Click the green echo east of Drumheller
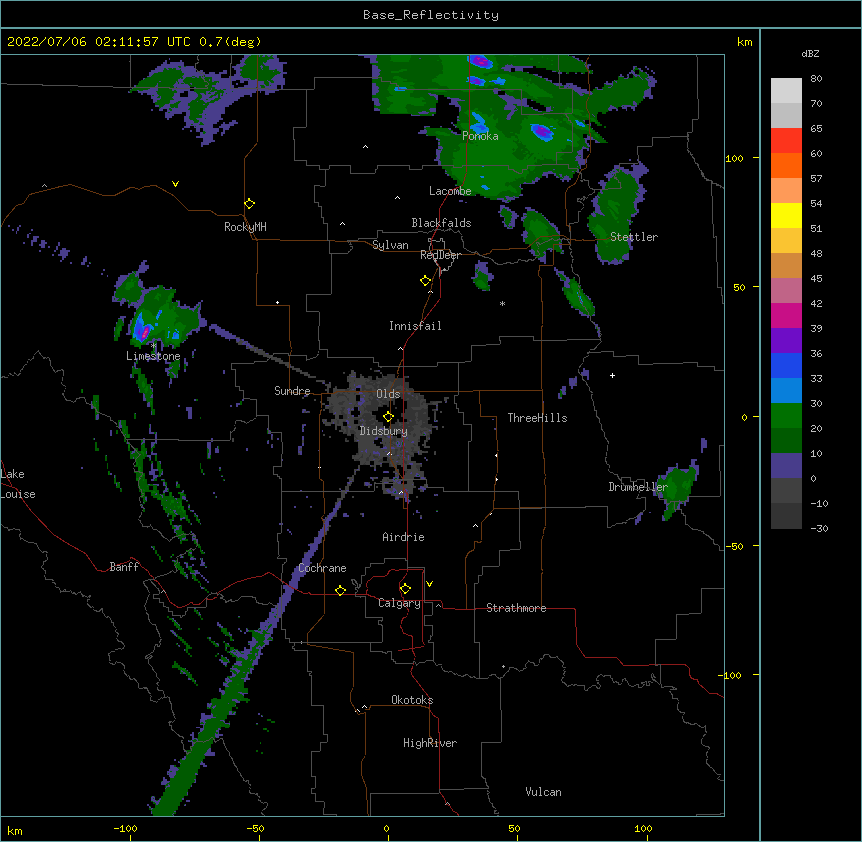Image resolution: width=862 pixels, height=842 pixels. 678,488
